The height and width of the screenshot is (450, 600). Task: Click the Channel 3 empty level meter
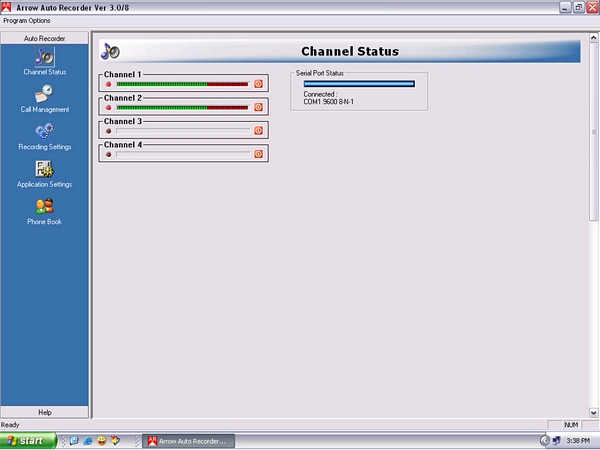[x=183, y=131]
